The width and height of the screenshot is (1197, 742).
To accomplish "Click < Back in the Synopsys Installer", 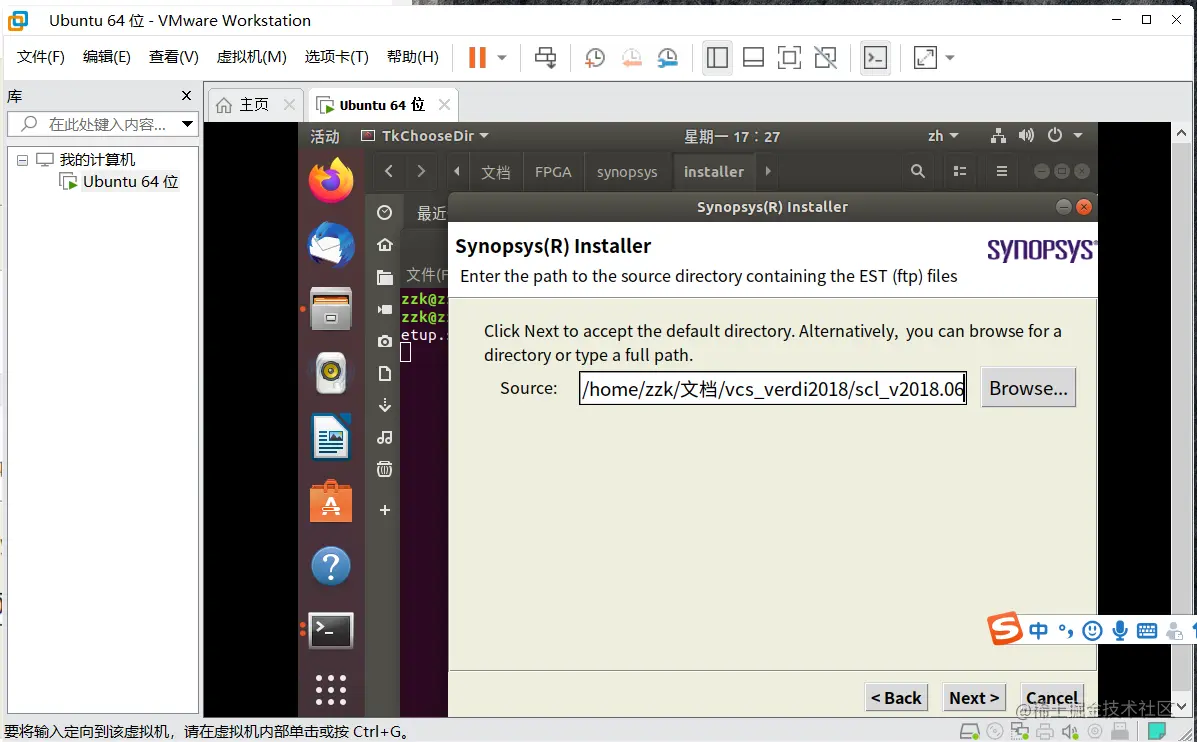I will [x=896, y=698].
